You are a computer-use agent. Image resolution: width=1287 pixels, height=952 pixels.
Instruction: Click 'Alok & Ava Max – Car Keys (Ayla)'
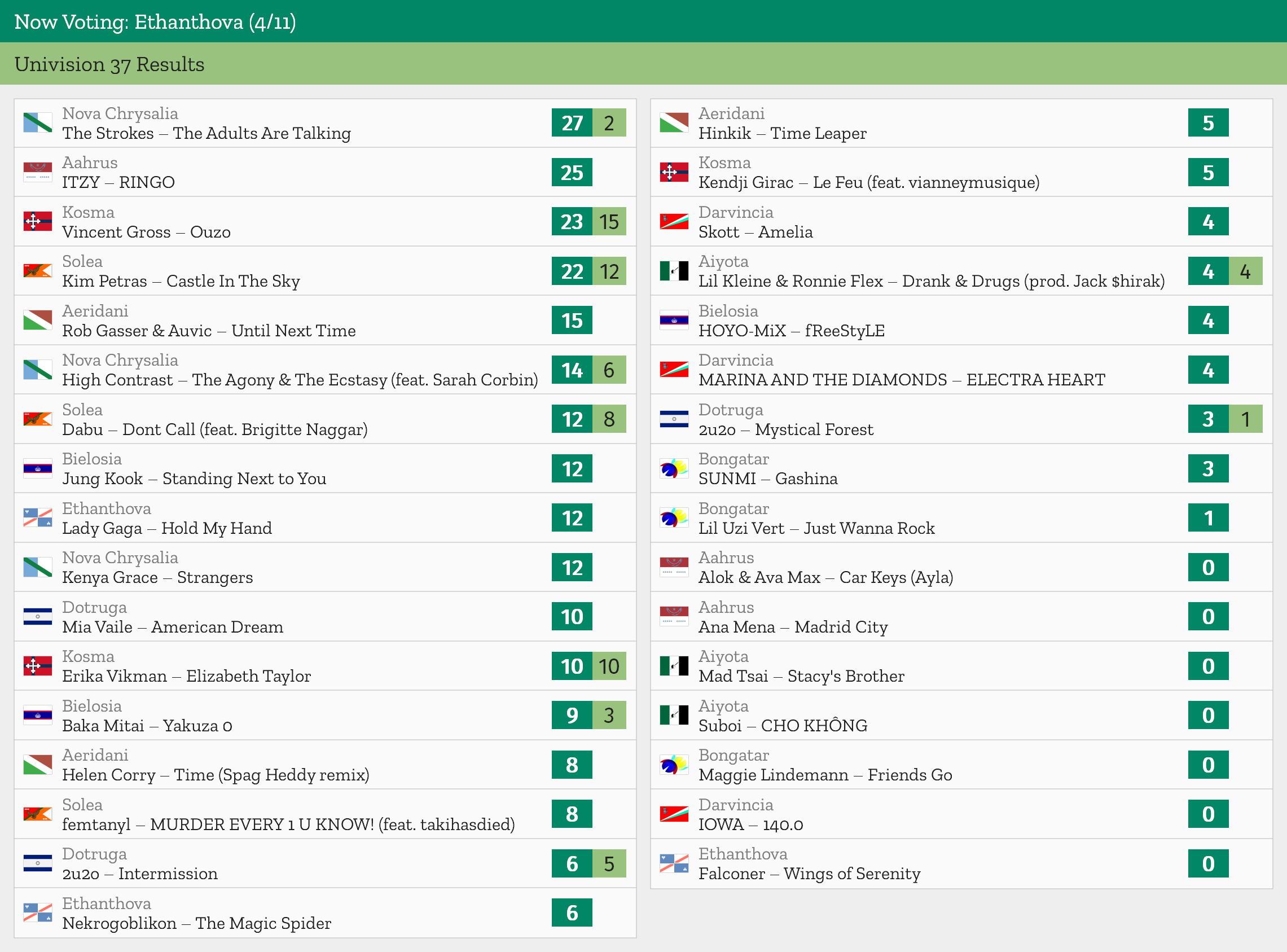(x=825, y=577)
